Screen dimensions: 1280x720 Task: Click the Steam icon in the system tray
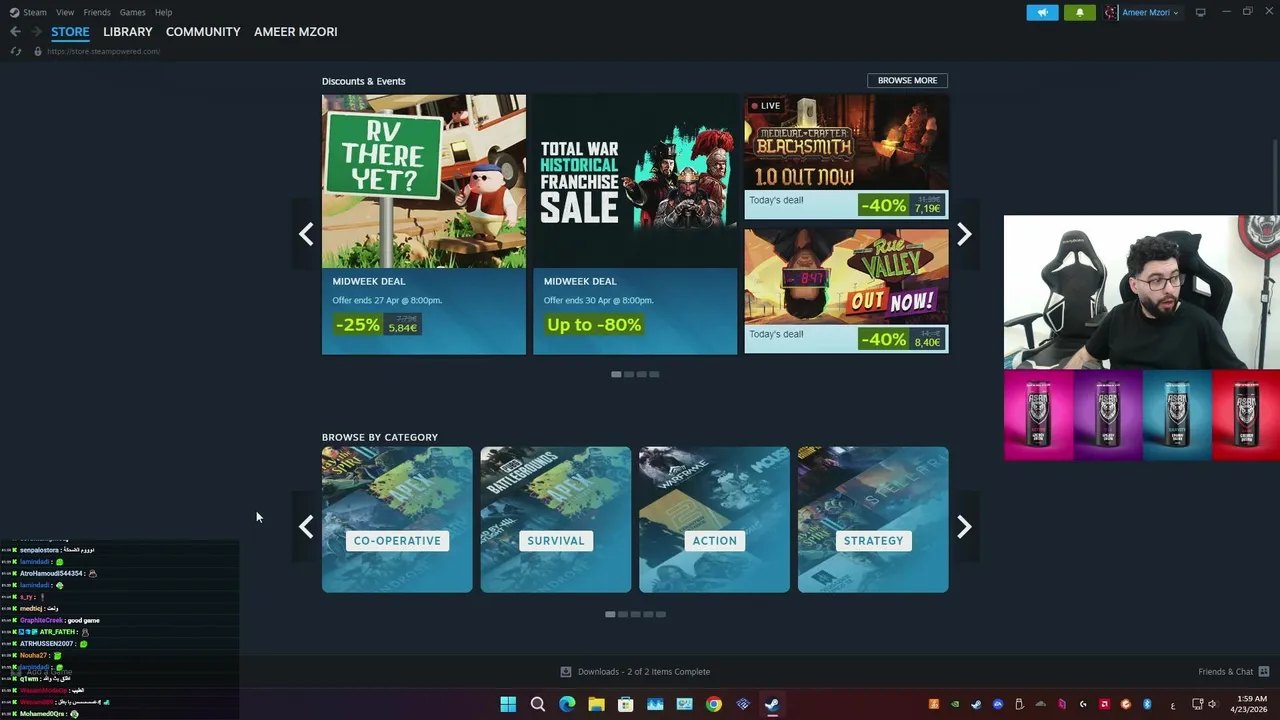976,704
